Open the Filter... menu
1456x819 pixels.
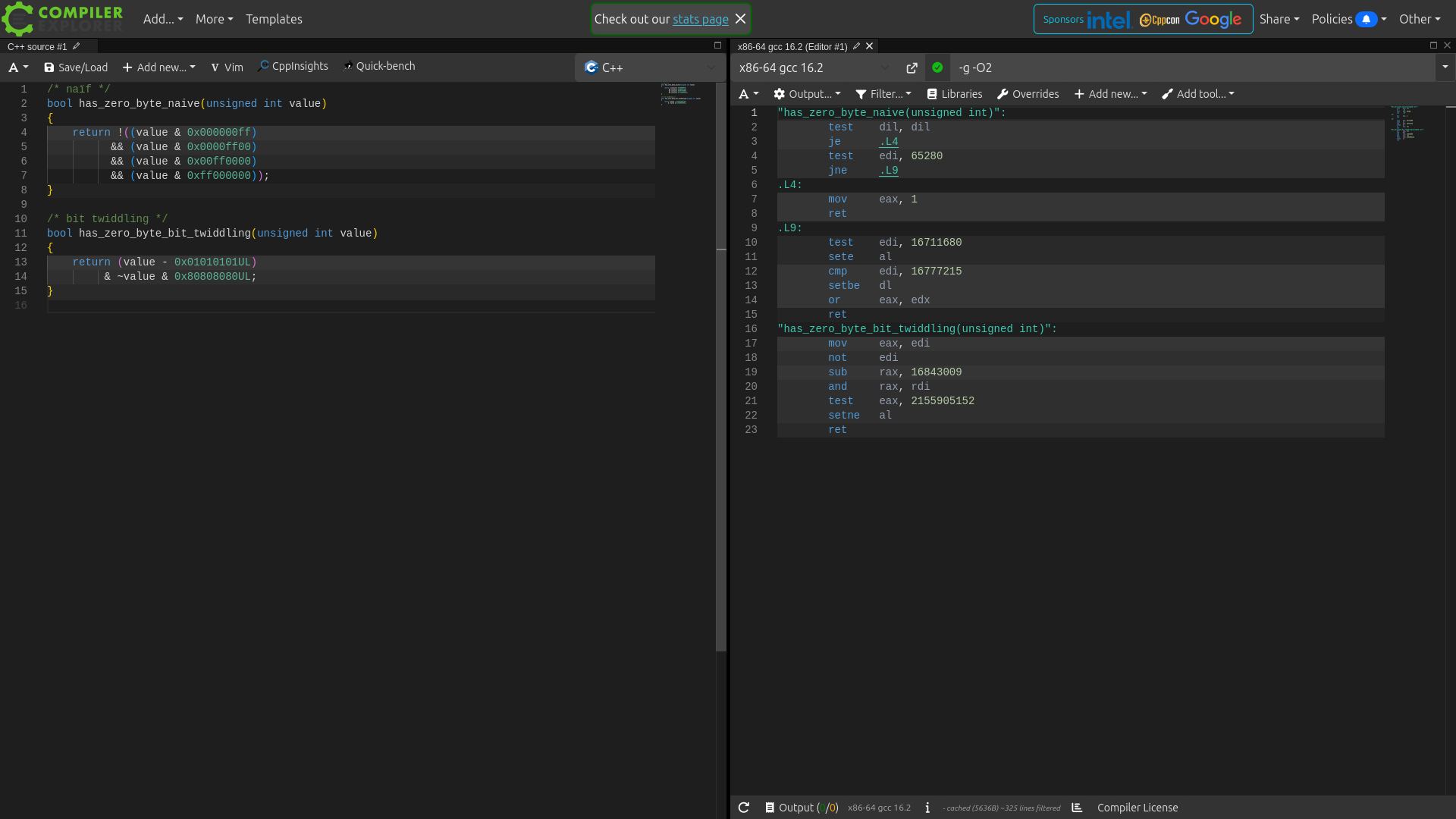[883, 94]
